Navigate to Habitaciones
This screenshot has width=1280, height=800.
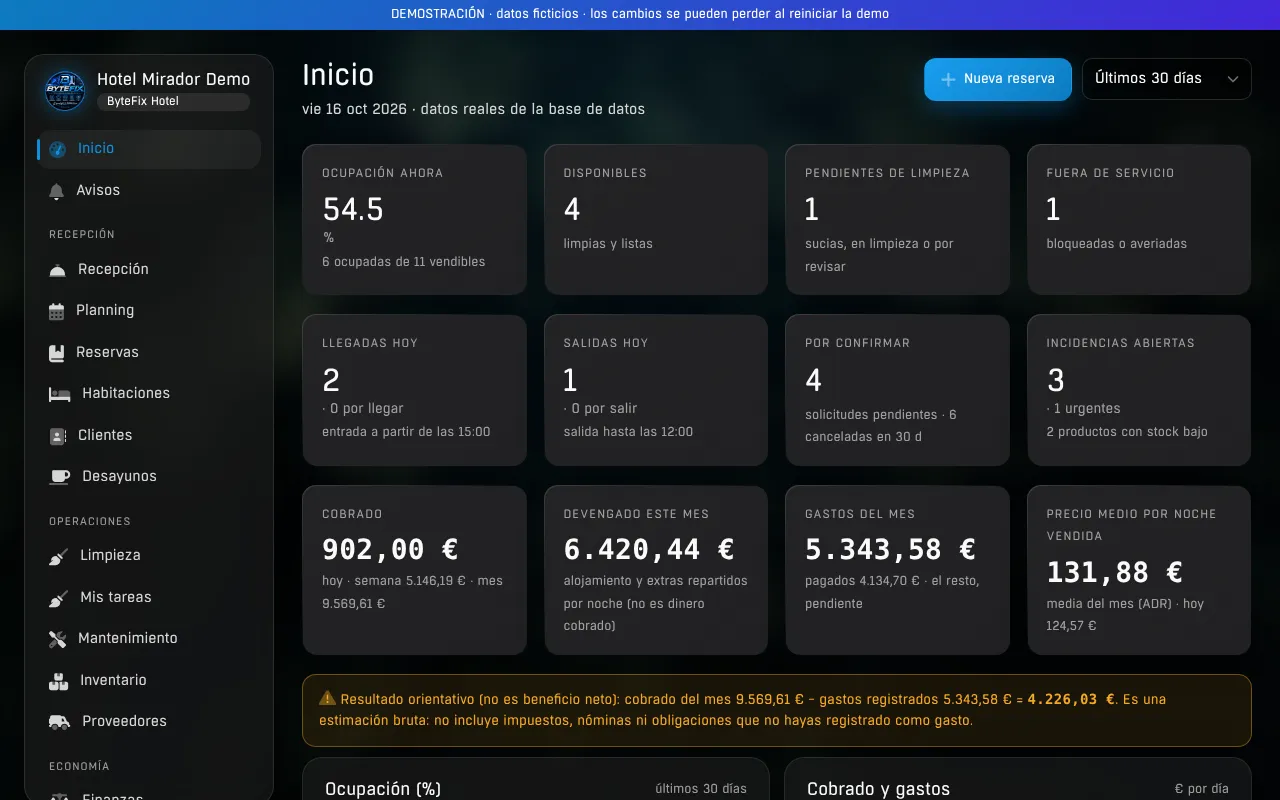(149, 393)
